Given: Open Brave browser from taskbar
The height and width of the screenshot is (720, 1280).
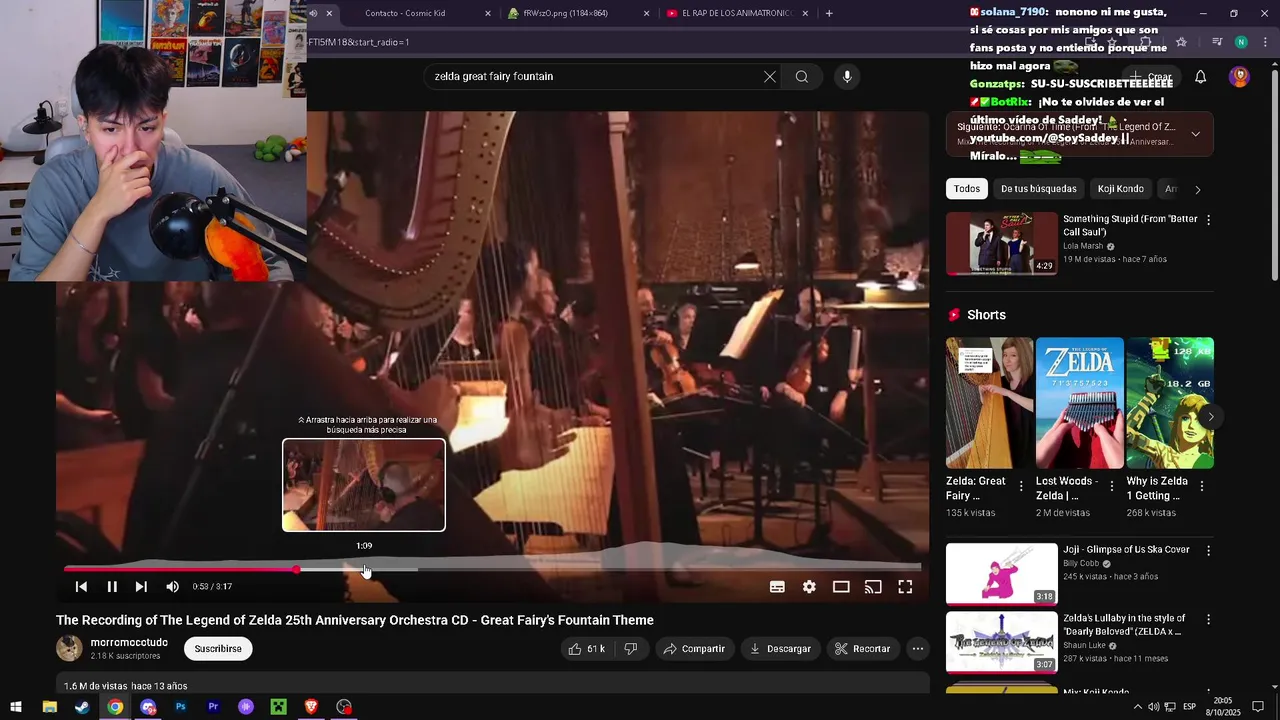Looking at the screenshot, I should click(311, 707).
